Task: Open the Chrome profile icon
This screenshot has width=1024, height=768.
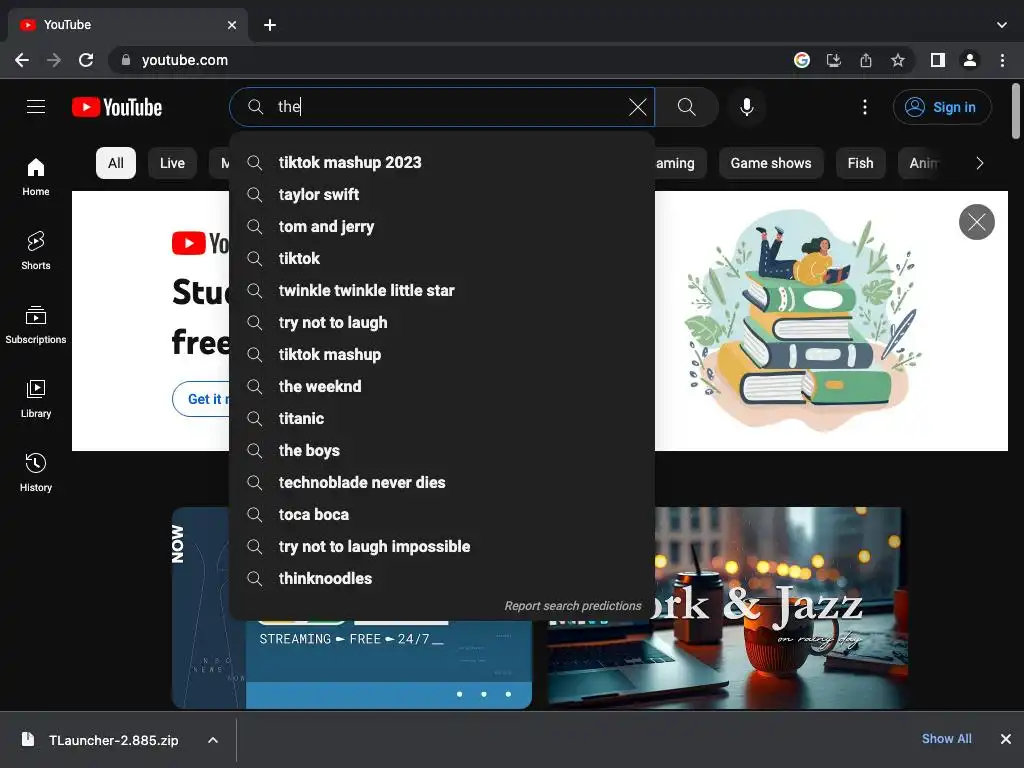Action: point(970,60)
